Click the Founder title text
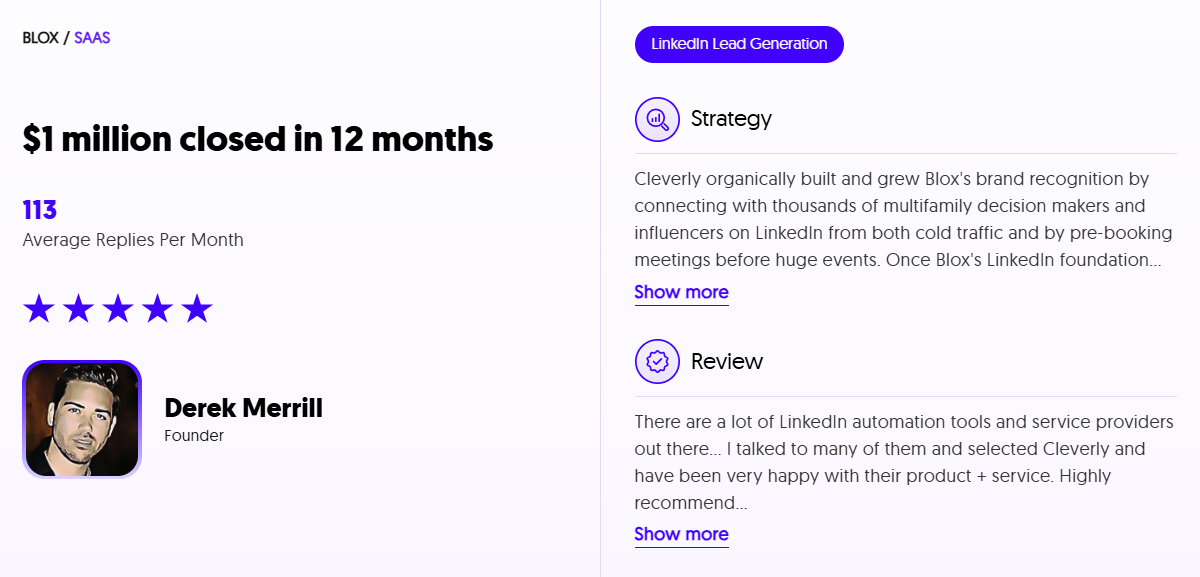Image resolution: width=1200 pixels, height=577 pixels. tap(194, 436)
